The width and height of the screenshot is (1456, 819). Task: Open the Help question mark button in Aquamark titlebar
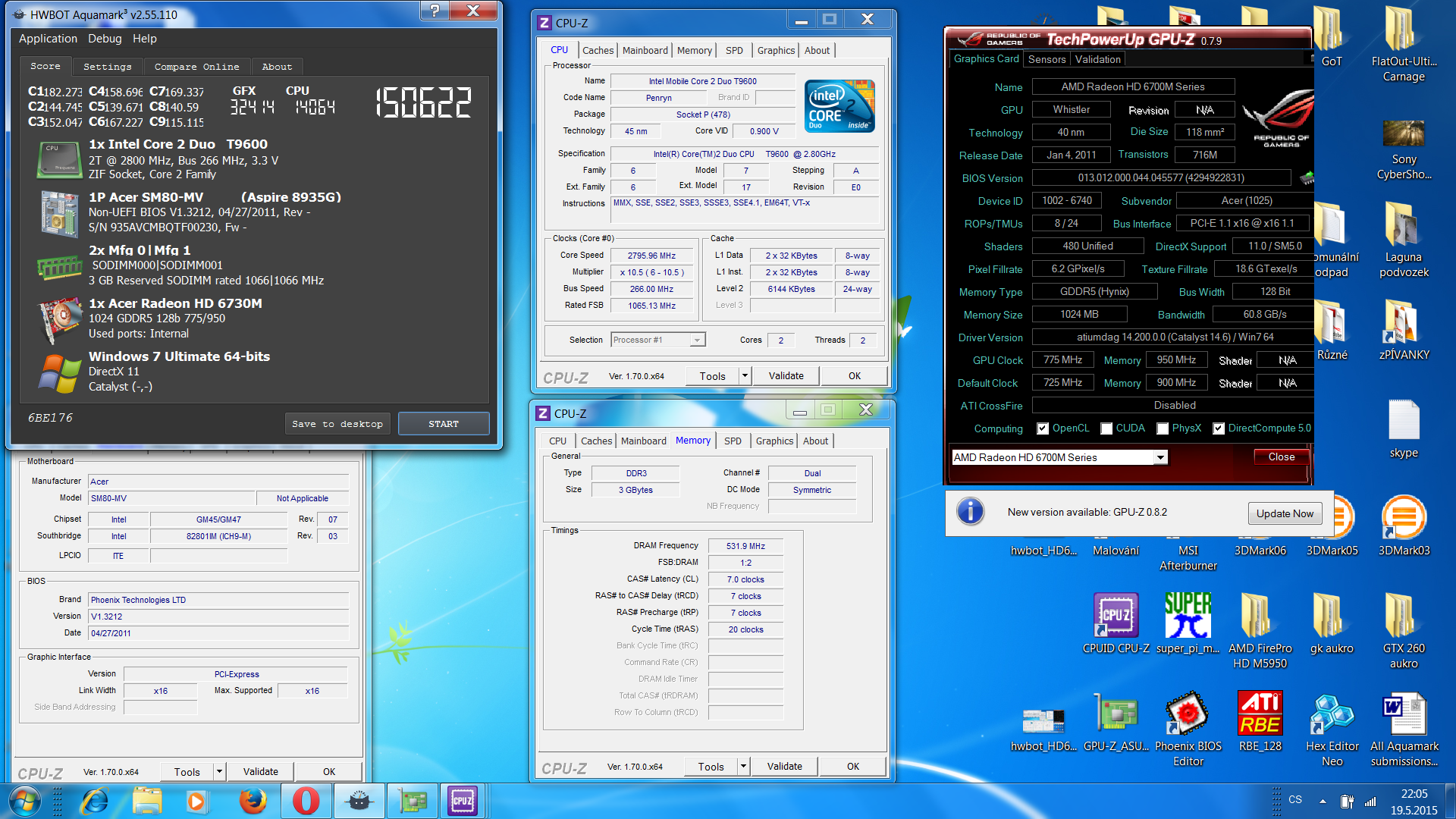pyautogui.click(x=434, y=11)
